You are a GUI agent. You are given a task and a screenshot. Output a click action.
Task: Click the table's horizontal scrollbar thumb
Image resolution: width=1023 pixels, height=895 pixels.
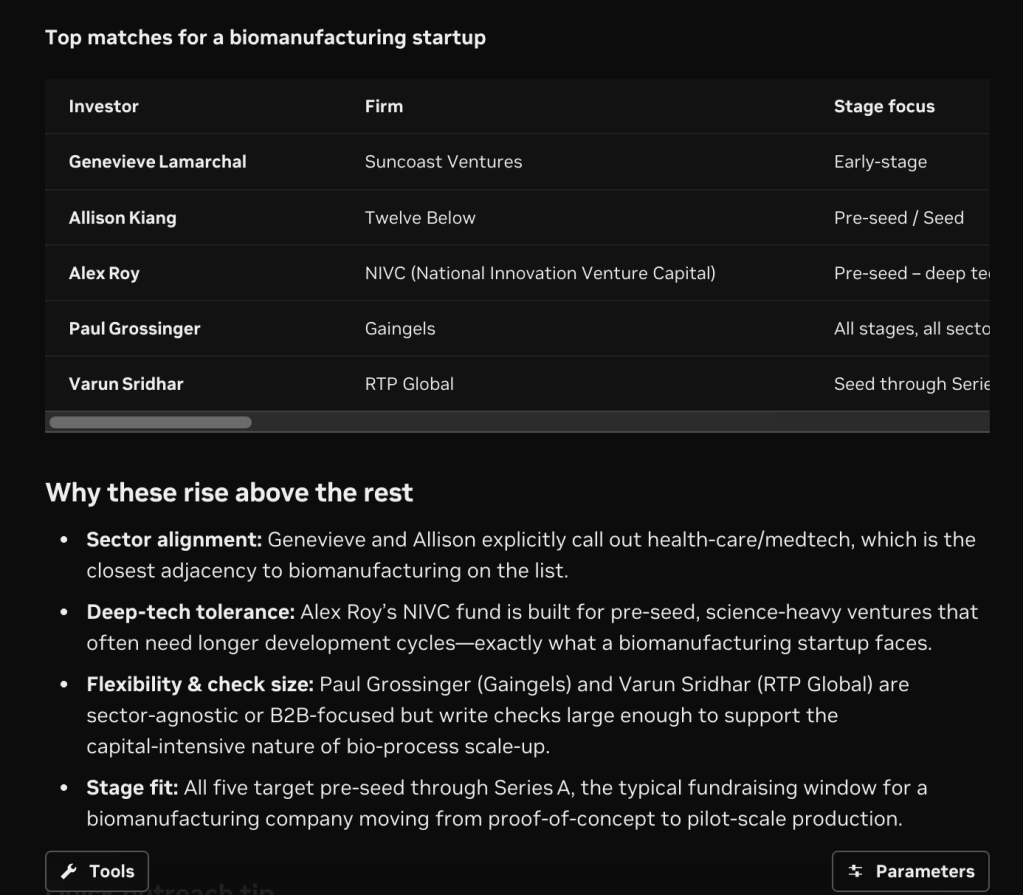[x=150, y=422]
